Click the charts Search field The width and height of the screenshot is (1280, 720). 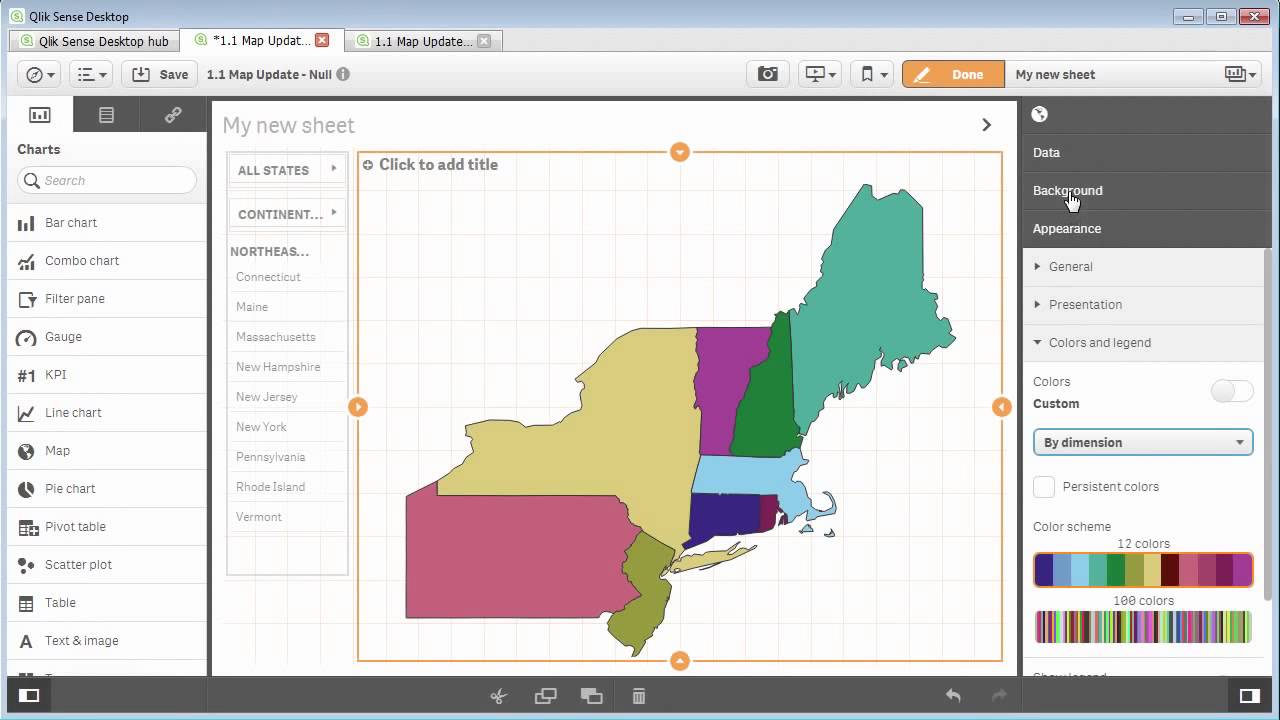pyautogui.click(x=107, y=180)
